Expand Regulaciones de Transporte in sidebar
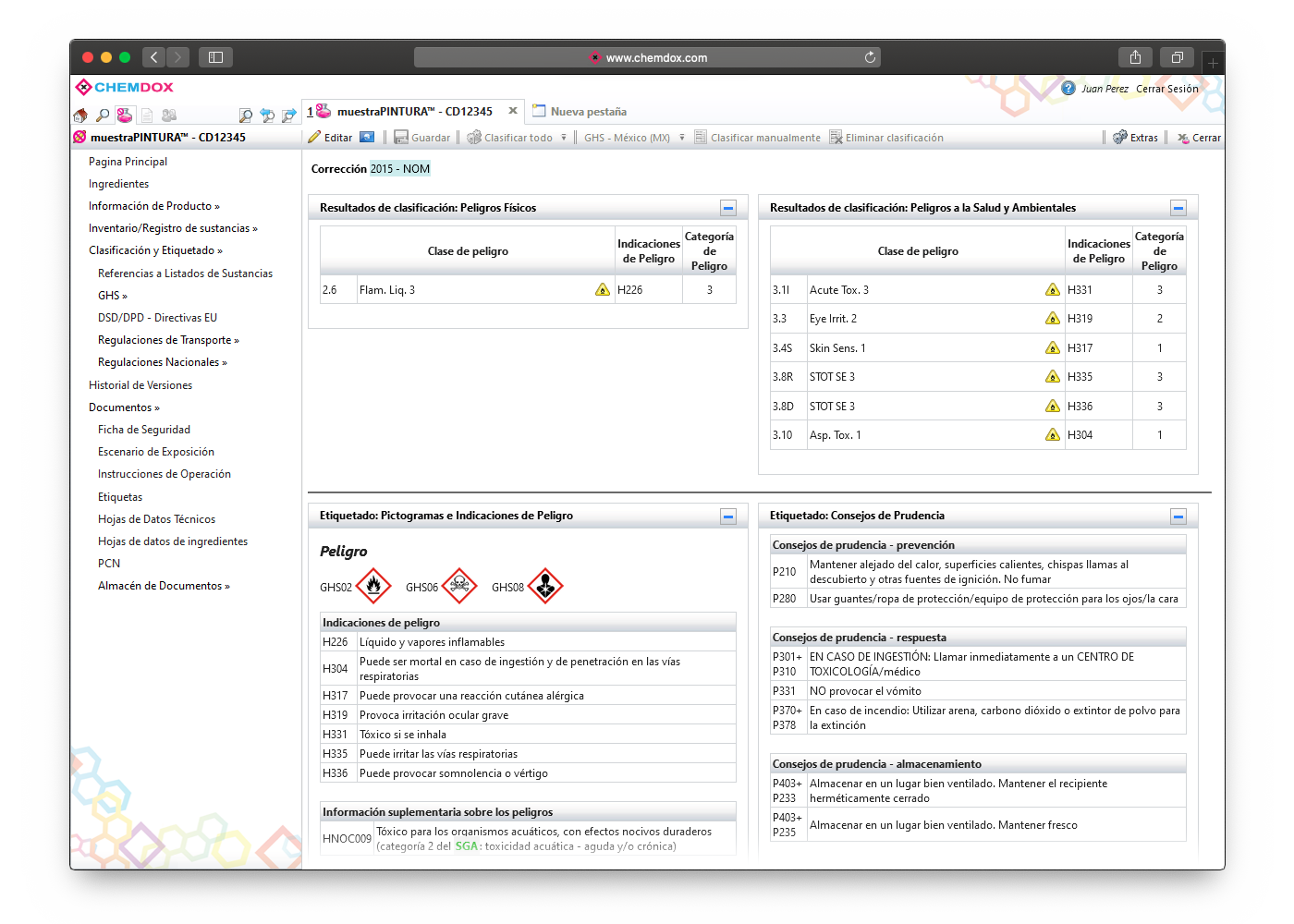 point(168,340)
